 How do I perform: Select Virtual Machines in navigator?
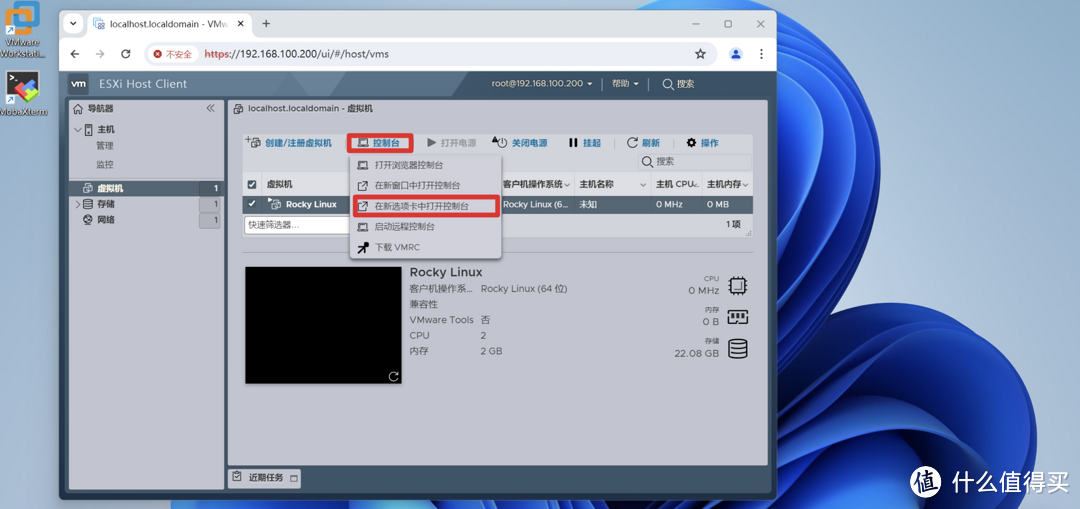[110, 188]
